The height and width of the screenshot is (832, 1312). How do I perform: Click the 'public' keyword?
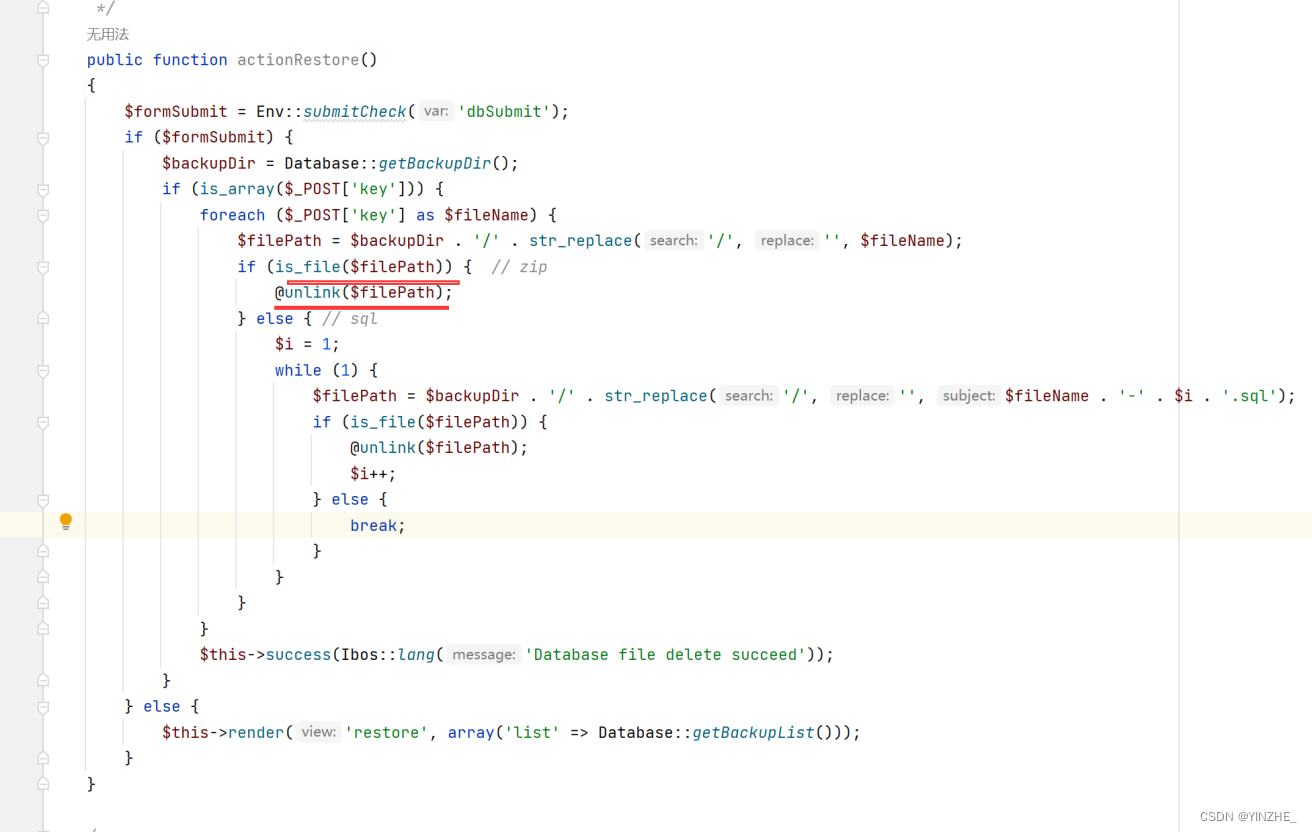[x=115, y=60]
